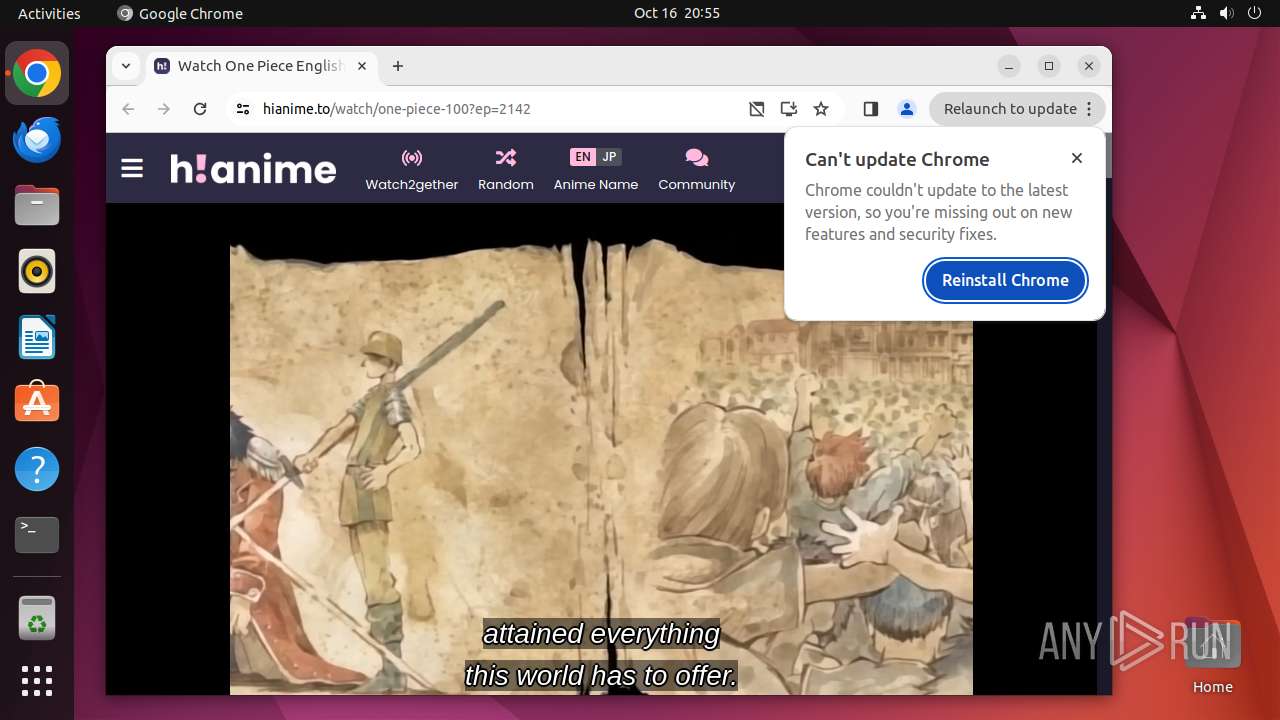Open a new tab
This screenshot has width=1280, height=720.
pyautogui.click(x=398, y=66)
